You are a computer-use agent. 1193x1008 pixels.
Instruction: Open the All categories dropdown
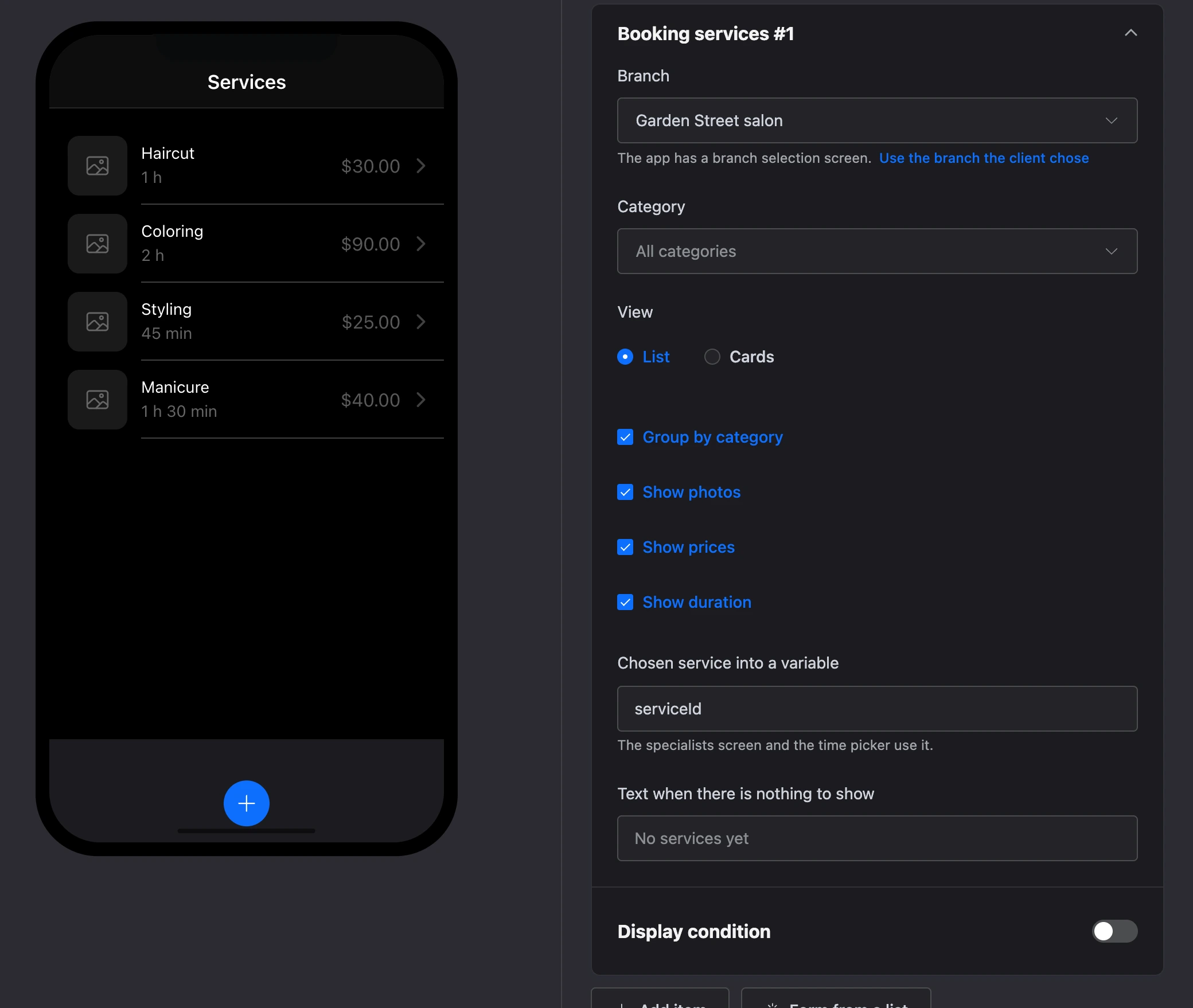(x=877, y=251)
